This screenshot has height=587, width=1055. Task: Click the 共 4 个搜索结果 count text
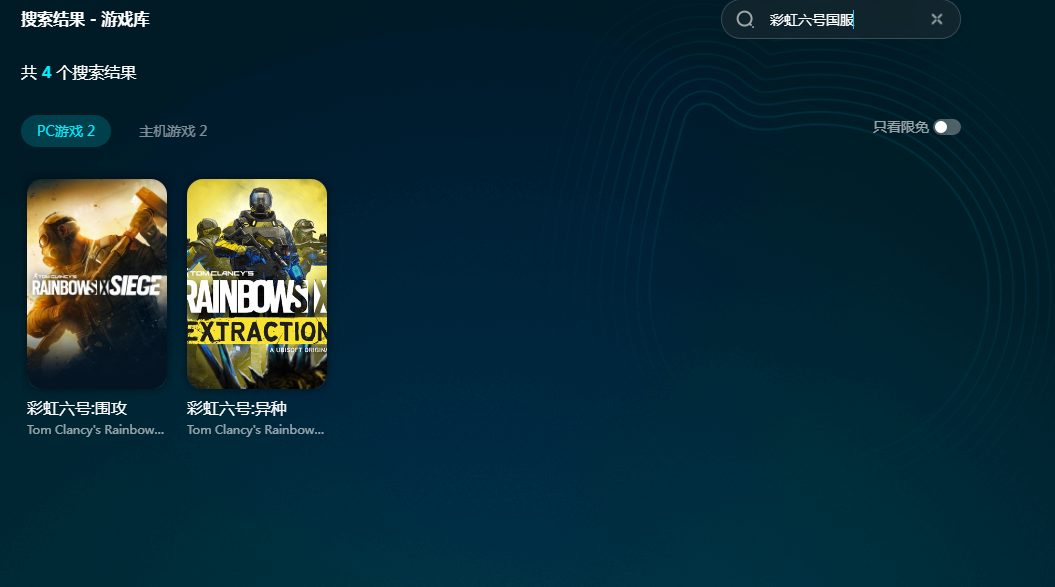click(78, 73)
